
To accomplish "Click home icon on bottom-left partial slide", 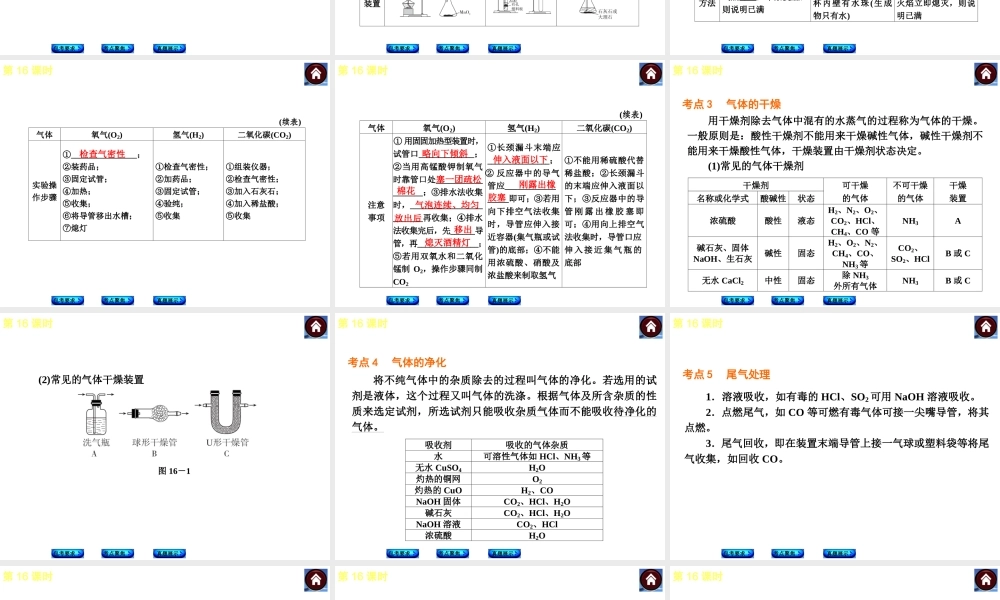I will (x=316, y=580).
